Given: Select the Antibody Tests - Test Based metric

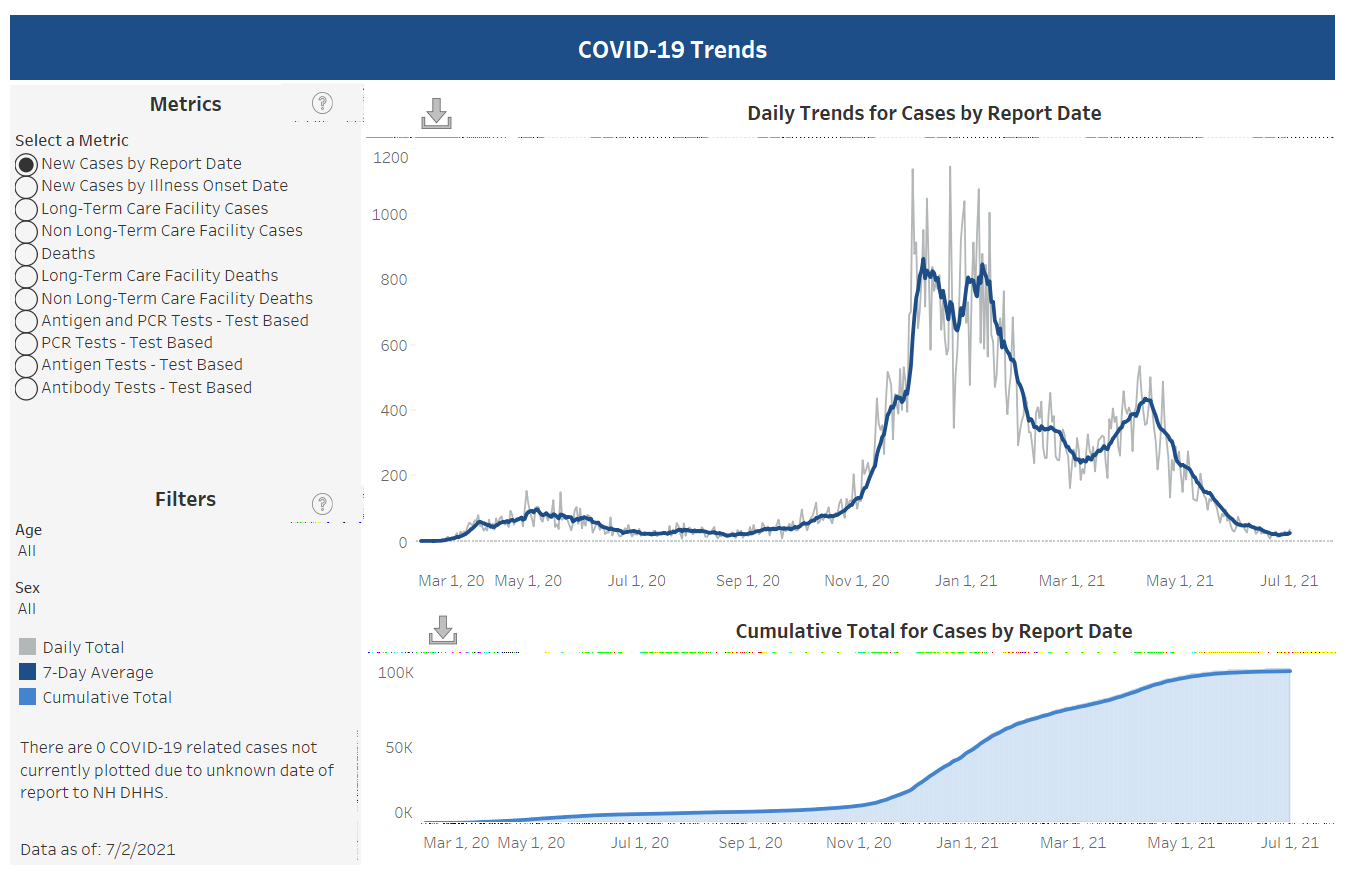Looking at the screenshot, I should tap(27, 388).
